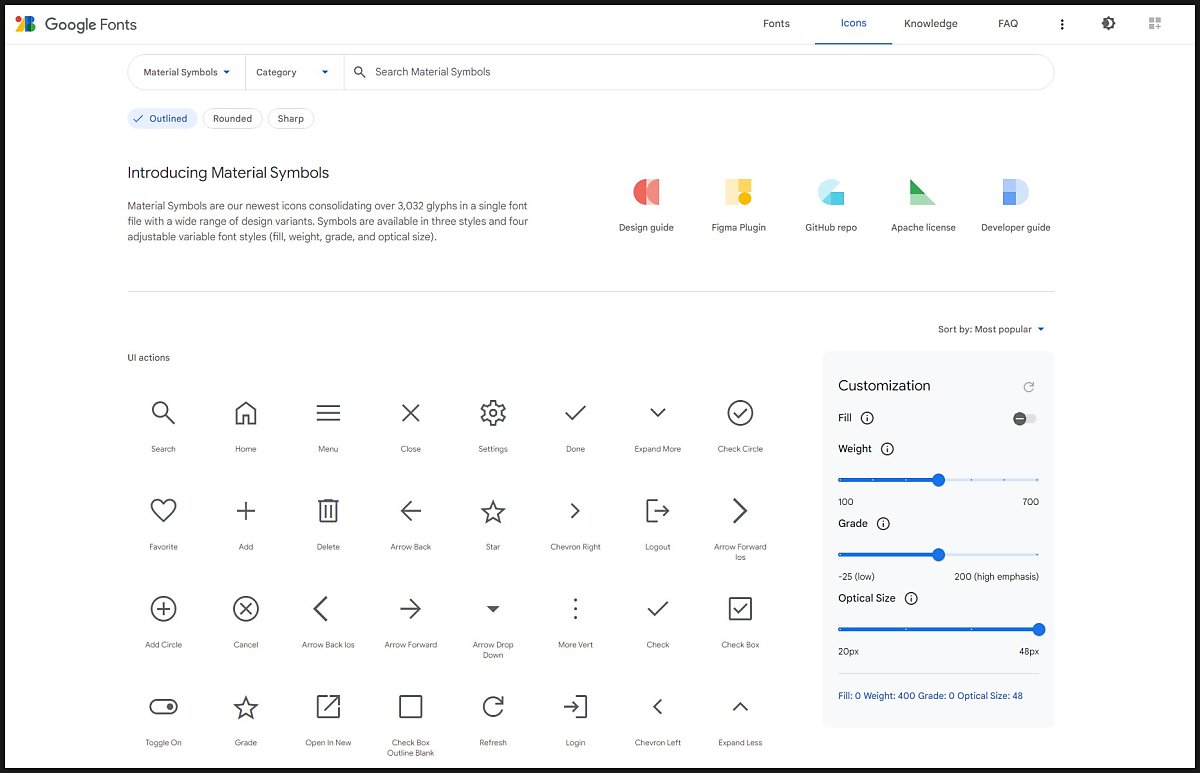Open Sort by Most popular dropdown
Image resolution: width=1200 pixels, height=773 pixels.
pos(990,329)
